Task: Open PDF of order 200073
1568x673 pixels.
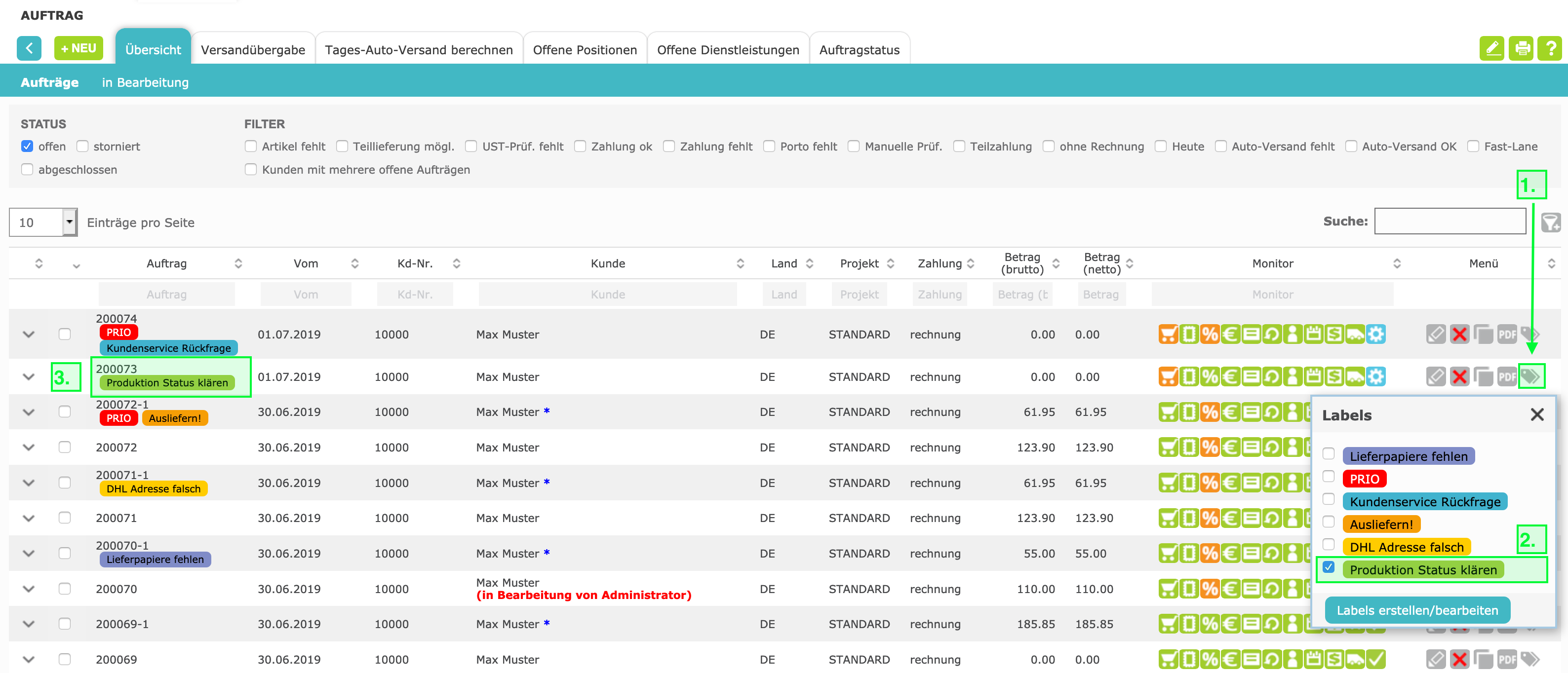Action: tap(1506, 376)
